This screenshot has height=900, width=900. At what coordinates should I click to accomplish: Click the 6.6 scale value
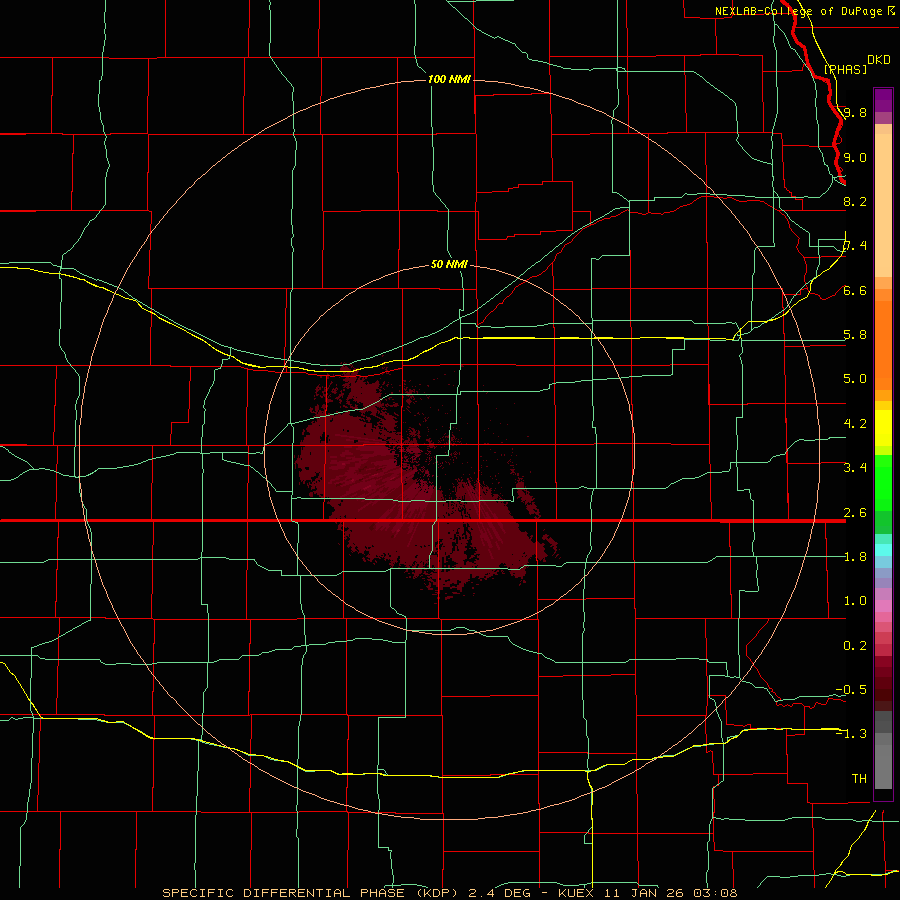point(855,290)
